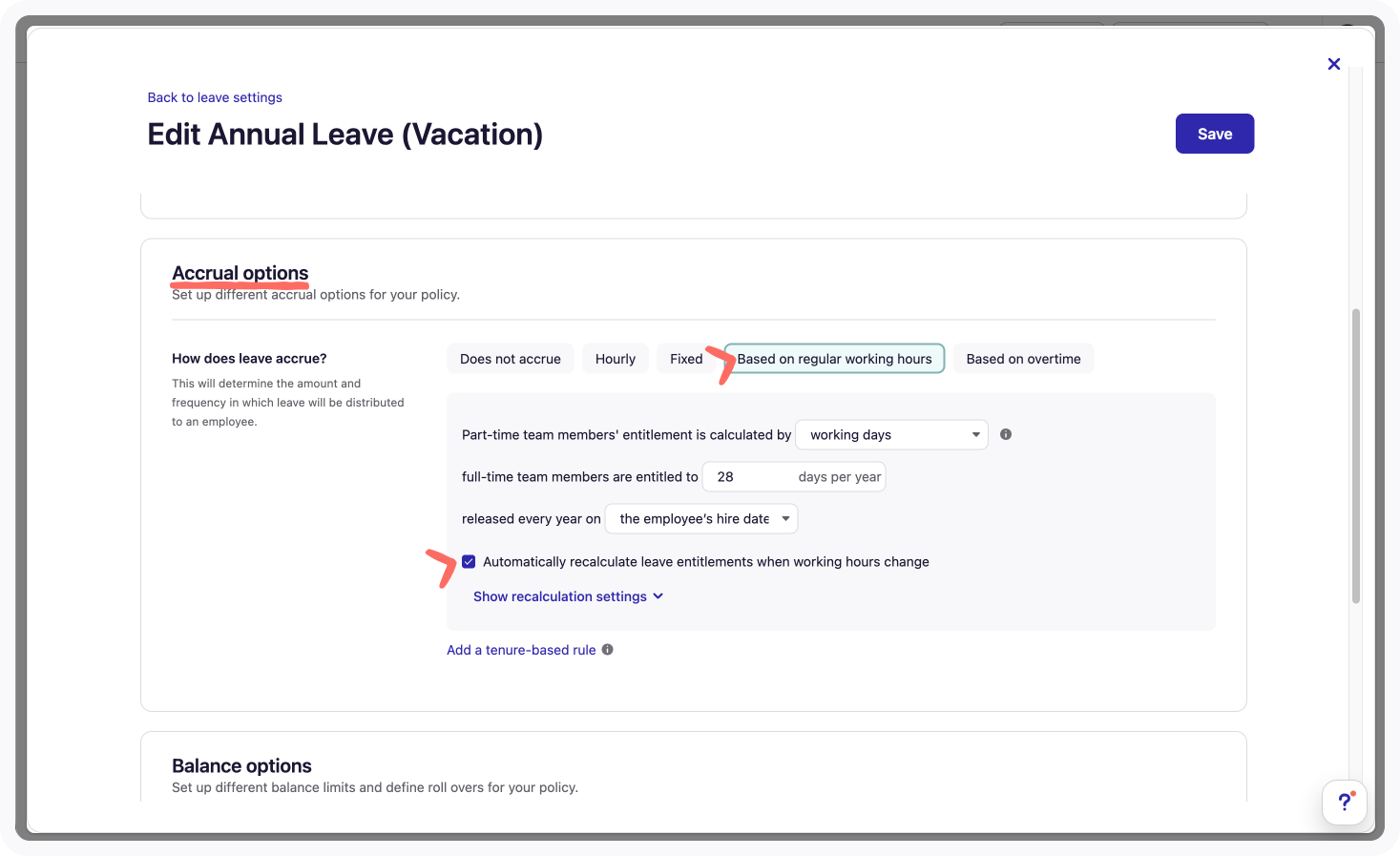Open the working days dropdown
1400x856 pixels.
tap(892, 435)
